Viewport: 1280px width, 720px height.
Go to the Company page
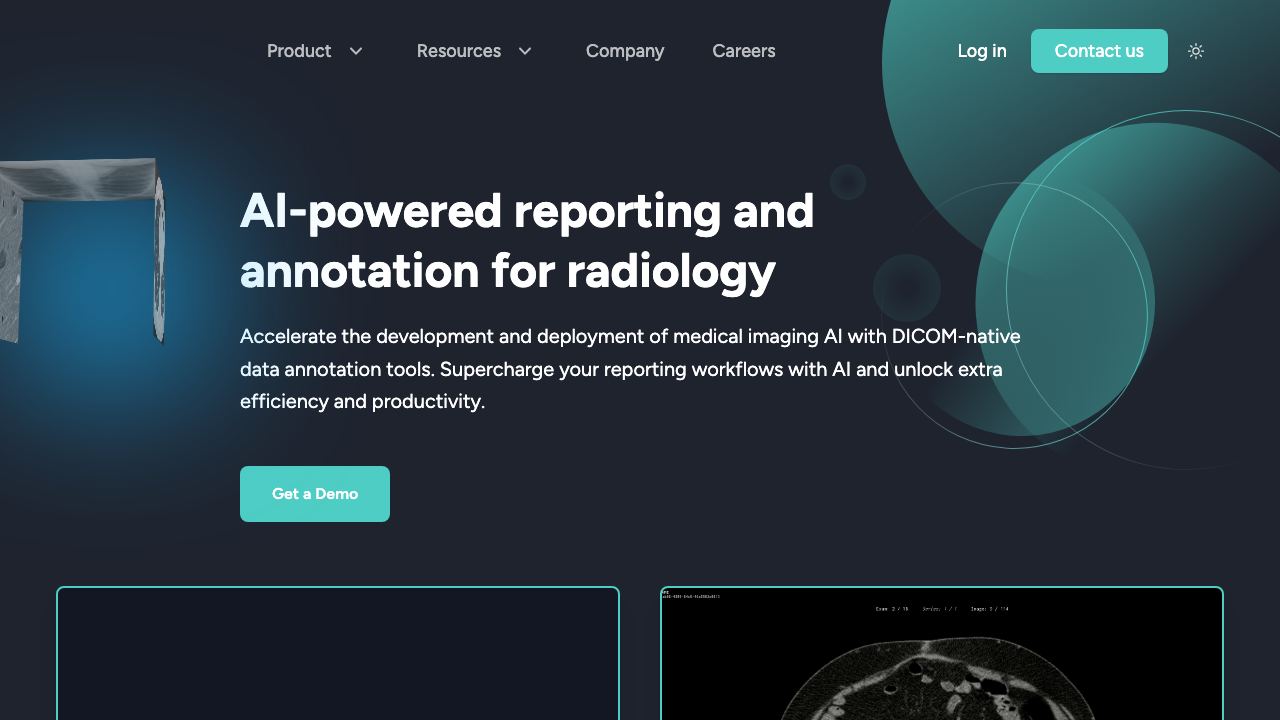625,51
